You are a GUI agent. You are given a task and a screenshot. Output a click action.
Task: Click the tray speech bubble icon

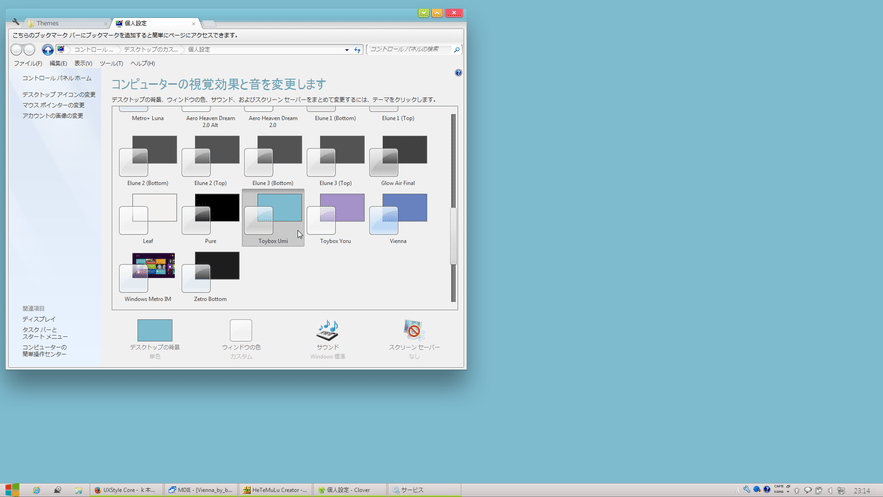(808, 490)
